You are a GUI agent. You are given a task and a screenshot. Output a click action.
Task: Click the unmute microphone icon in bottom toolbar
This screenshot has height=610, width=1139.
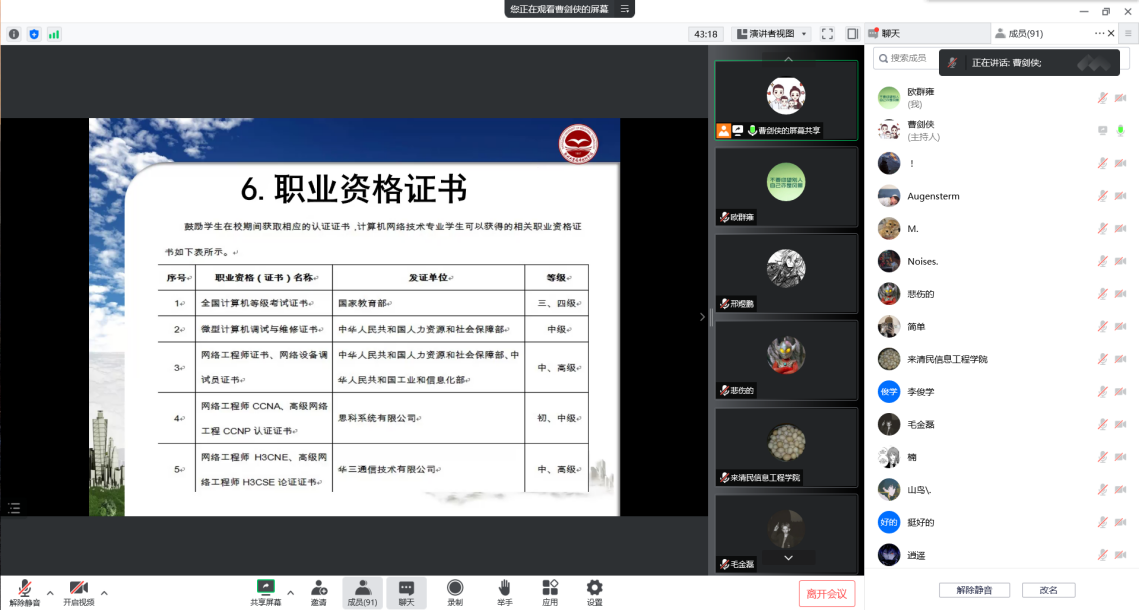click(24, 588)
